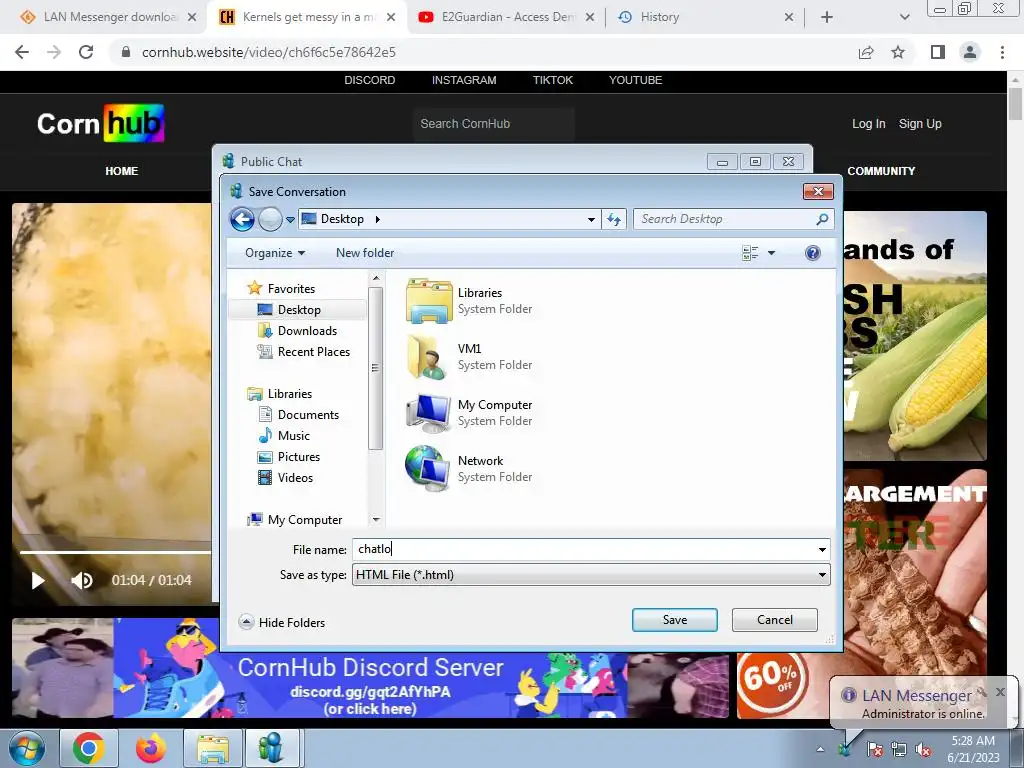Select the Network icon in the file list
Viewport: 1024px width, 768px height.
[x=427, y=468]
